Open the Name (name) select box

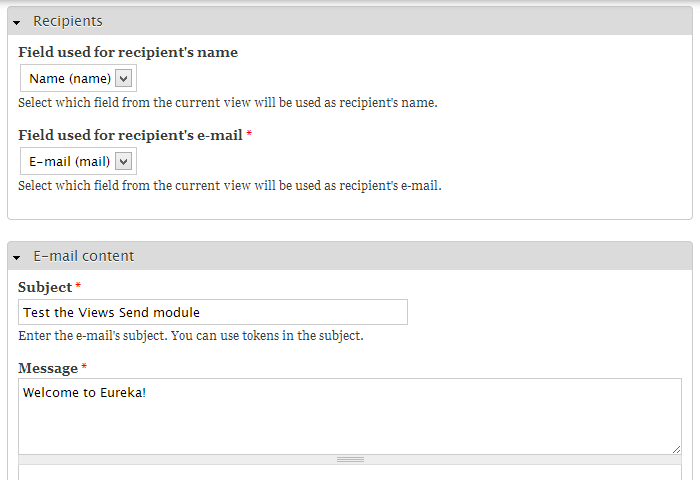[x=69, y=78]
